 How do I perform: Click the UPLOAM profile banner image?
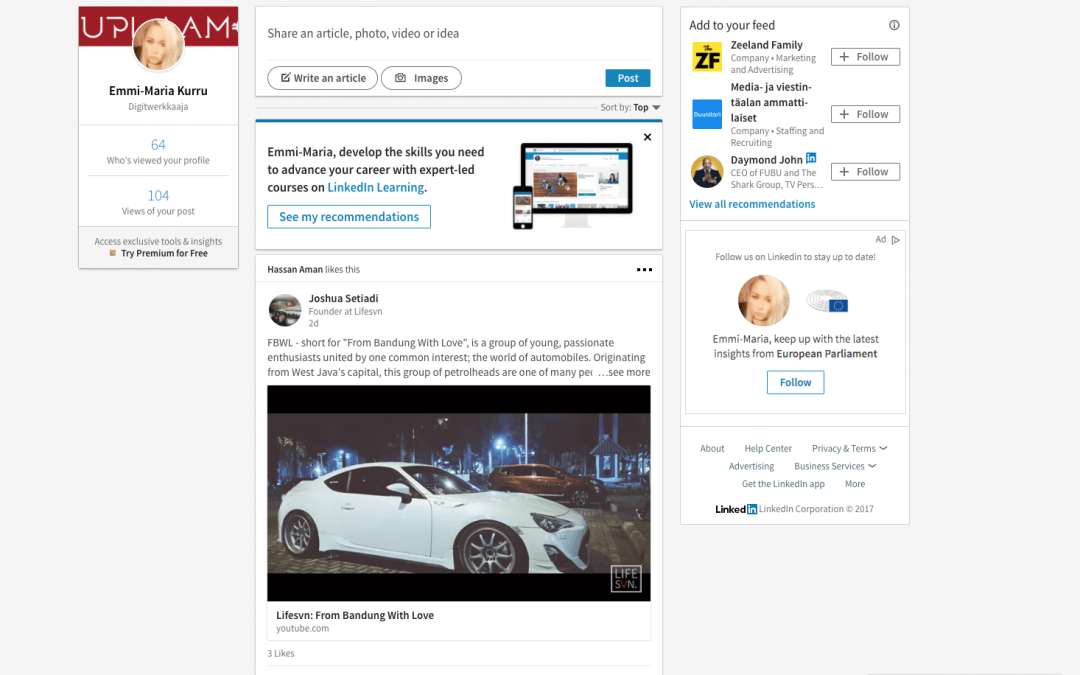coord(158,27)
